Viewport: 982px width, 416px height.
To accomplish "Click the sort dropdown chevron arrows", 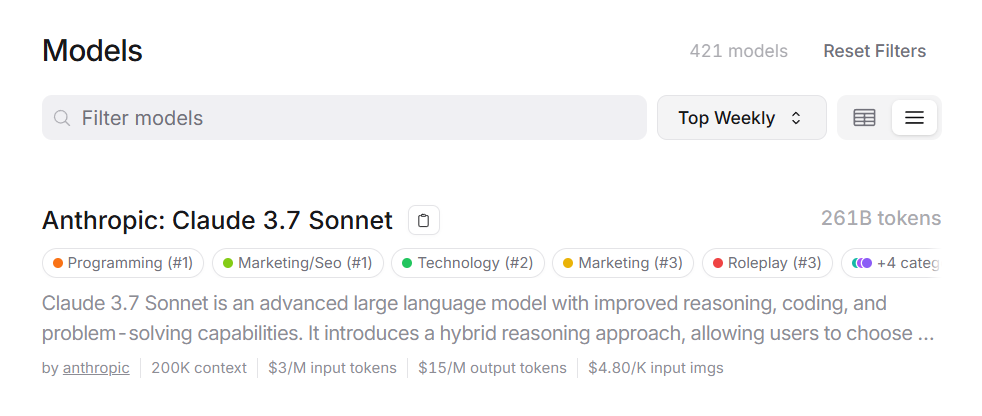I will tap(796, 118).
